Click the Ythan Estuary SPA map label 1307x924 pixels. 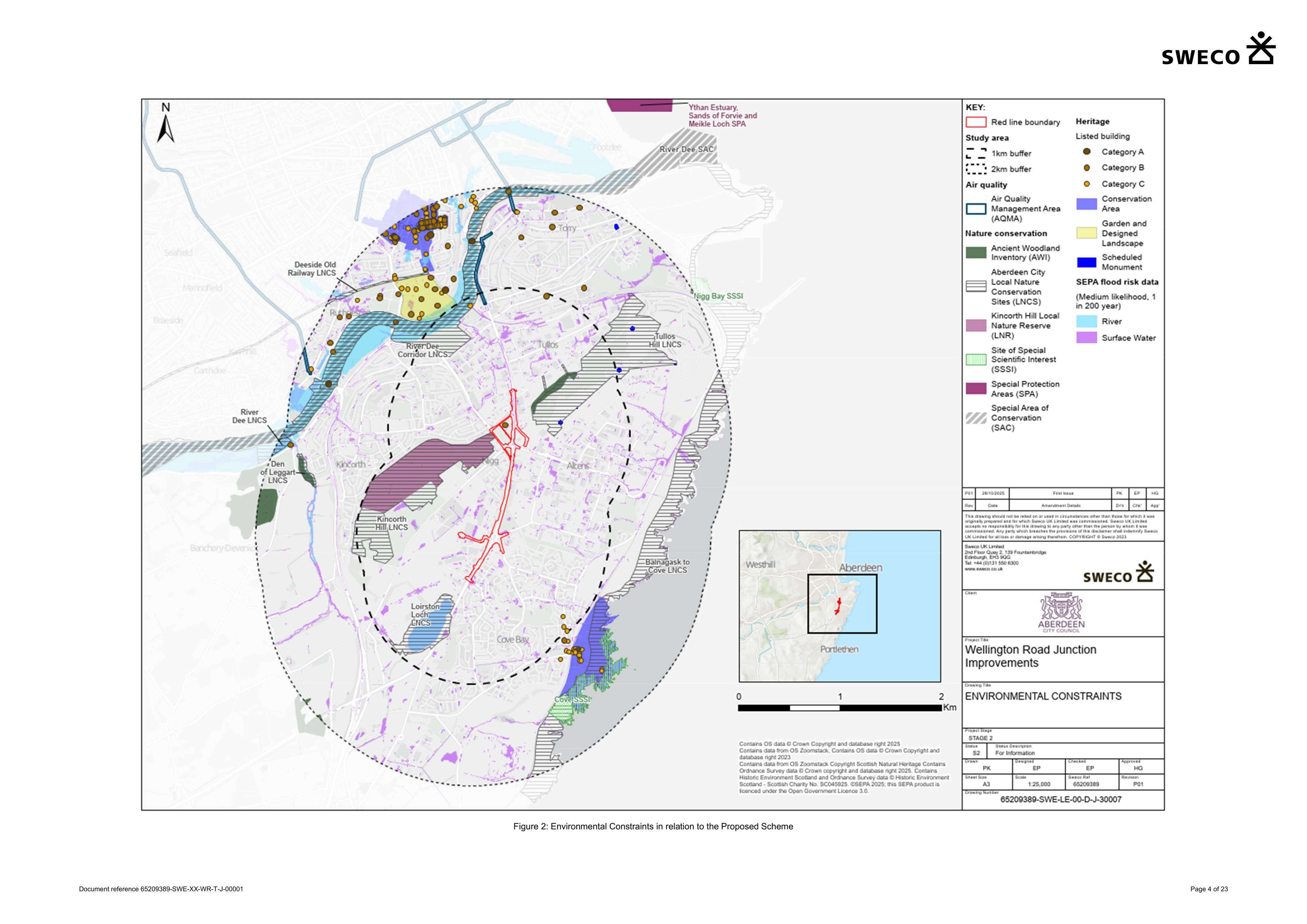pos(723,115)
